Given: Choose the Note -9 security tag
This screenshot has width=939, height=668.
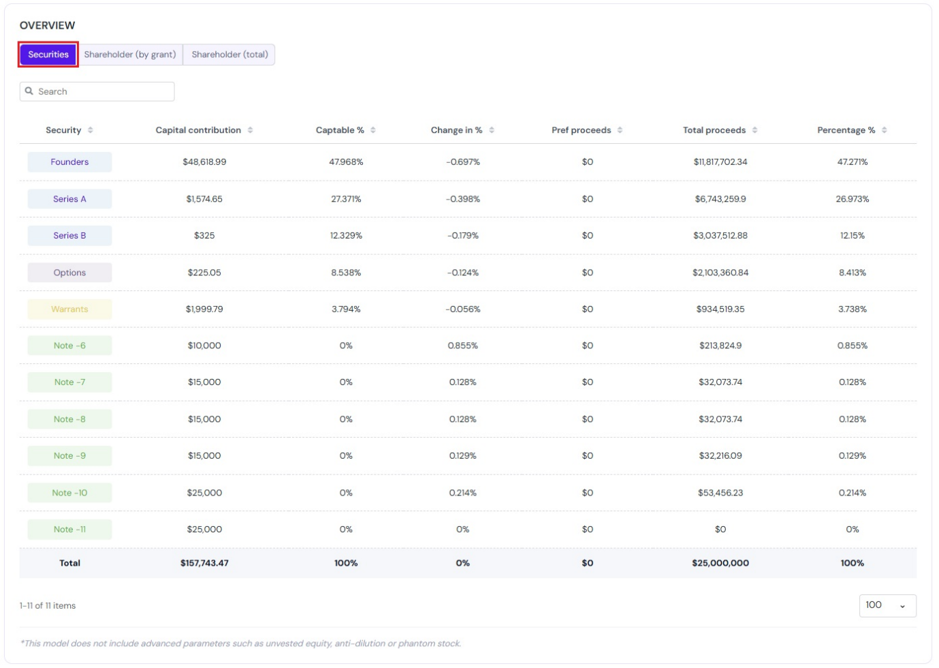Looking at the screenshot, I should (69, 456).
